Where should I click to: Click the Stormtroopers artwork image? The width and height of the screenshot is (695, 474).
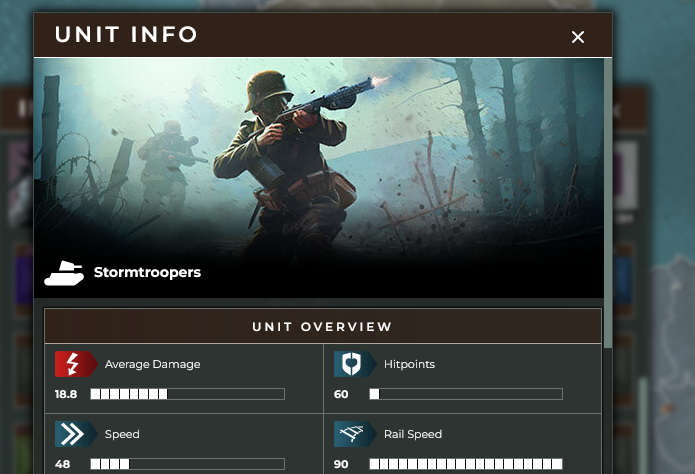(x=319, y=178)
